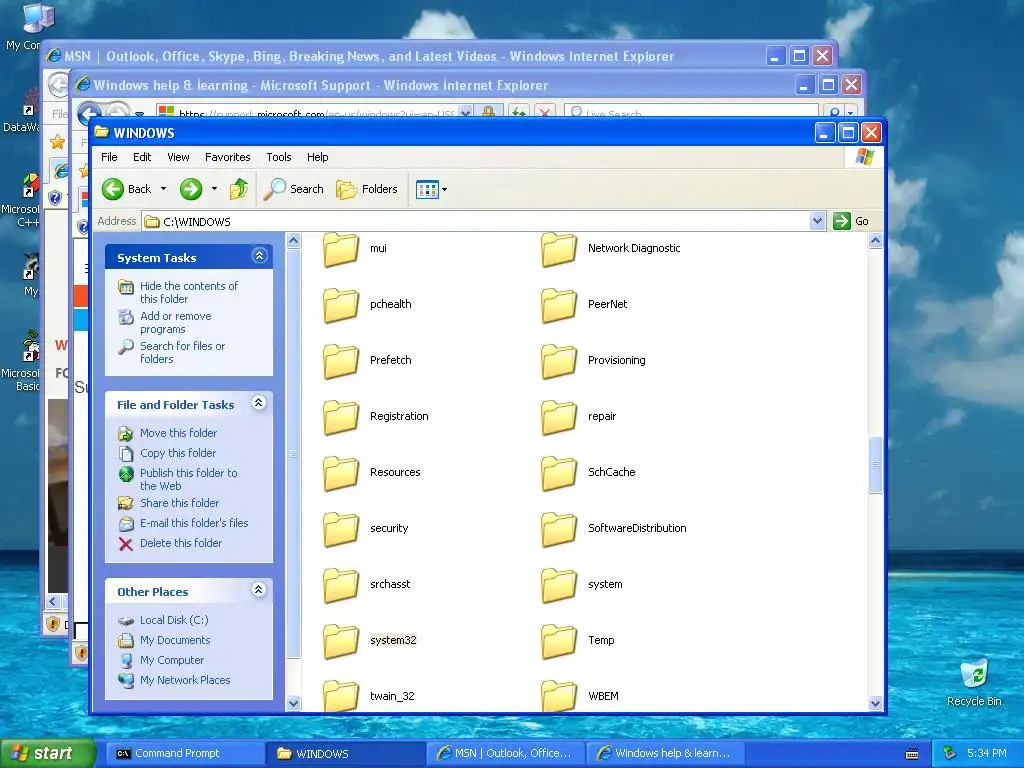Open the Favorites menu
Screen dimensions: 1024x768
(227, 157)
